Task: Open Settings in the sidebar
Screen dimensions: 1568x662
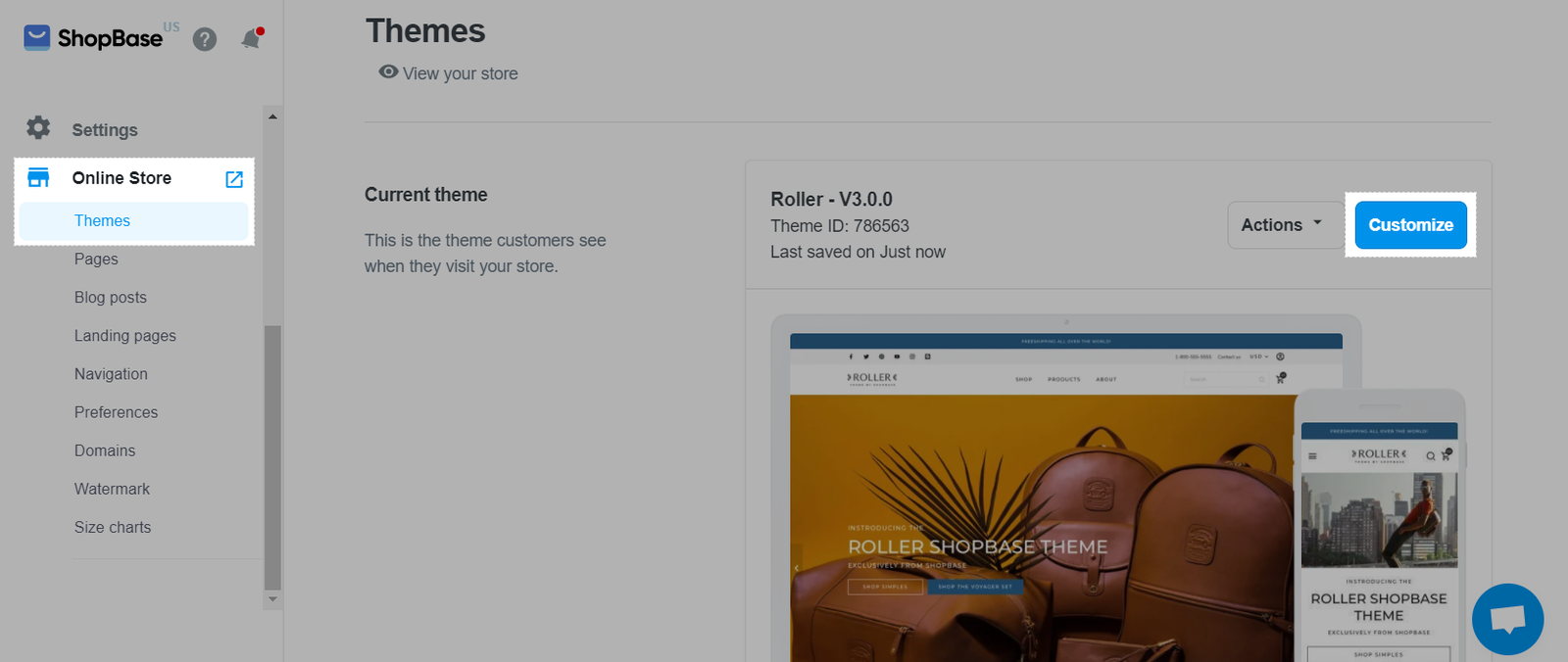Action: coord(105,130)
